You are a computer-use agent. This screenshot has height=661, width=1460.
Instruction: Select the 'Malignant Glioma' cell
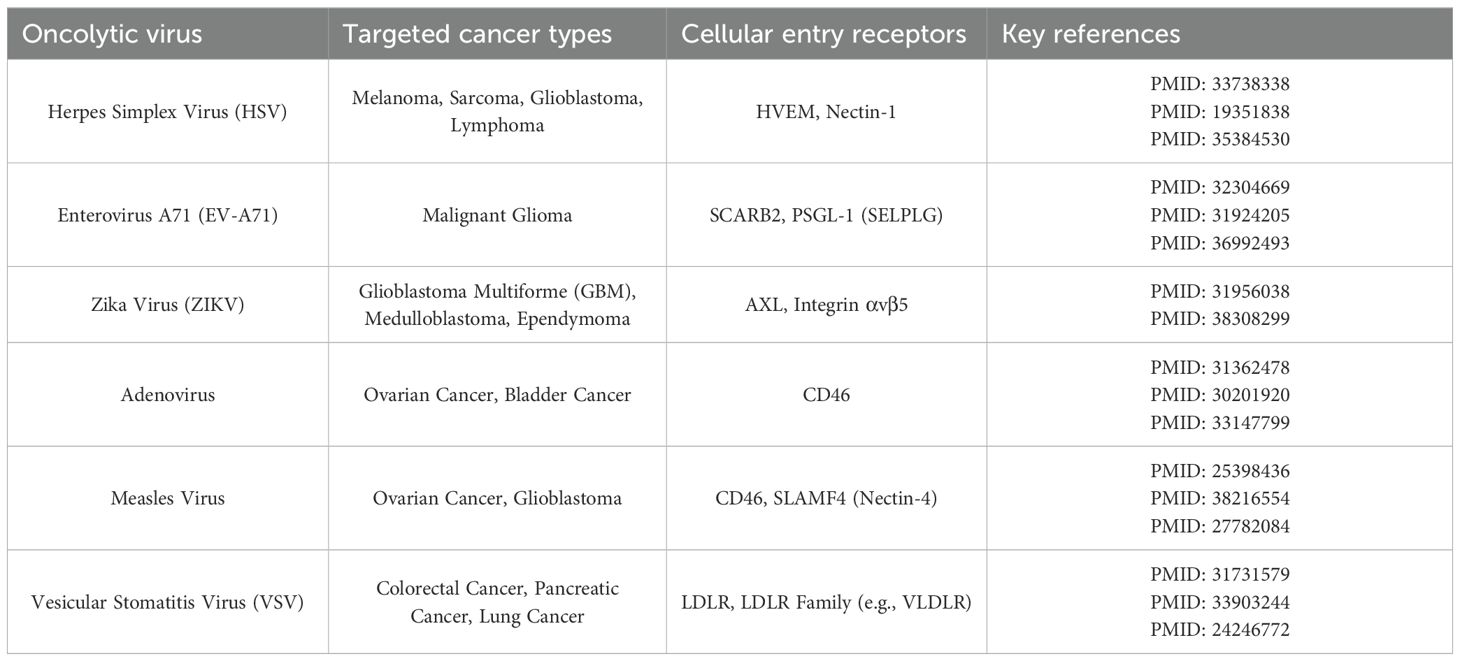point(497,215)
